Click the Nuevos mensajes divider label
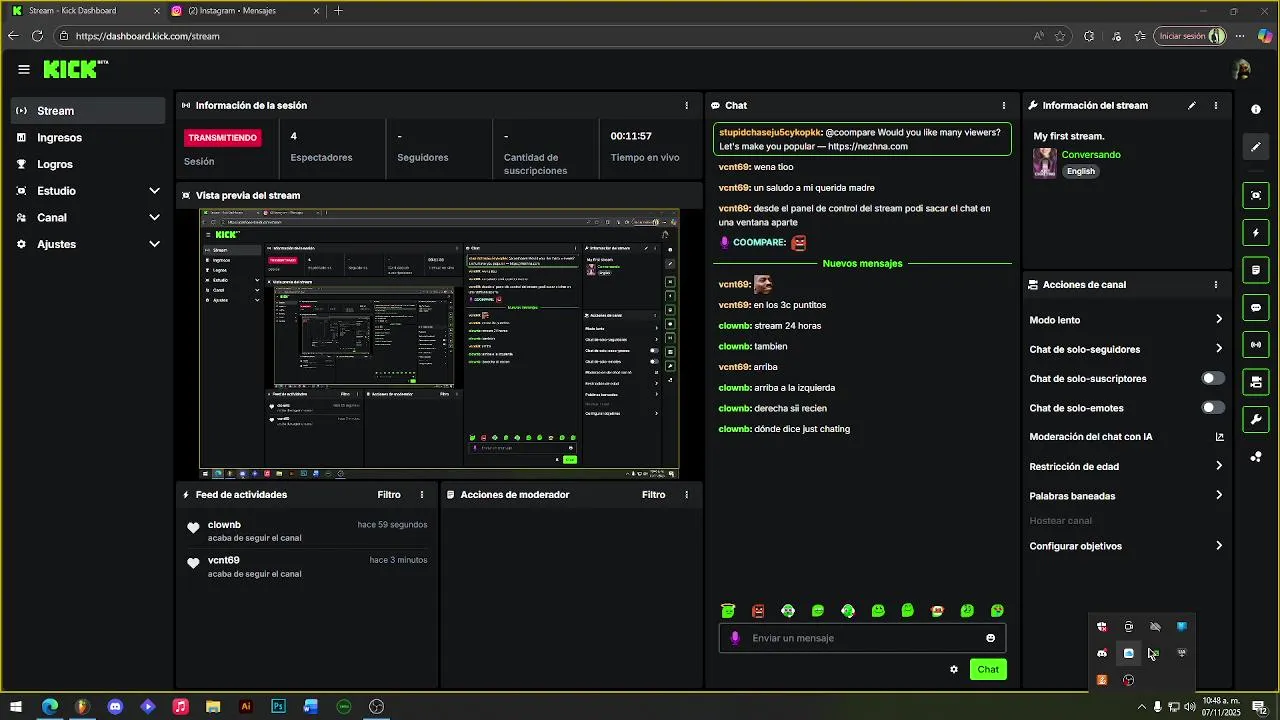1280x720 pixels. pos(862,264)
